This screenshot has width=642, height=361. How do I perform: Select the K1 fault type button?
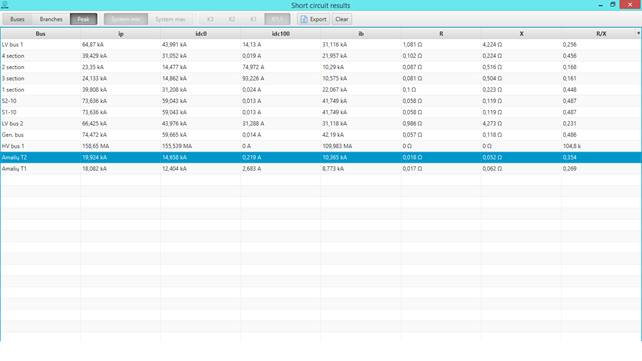click(x=253, y=19)
